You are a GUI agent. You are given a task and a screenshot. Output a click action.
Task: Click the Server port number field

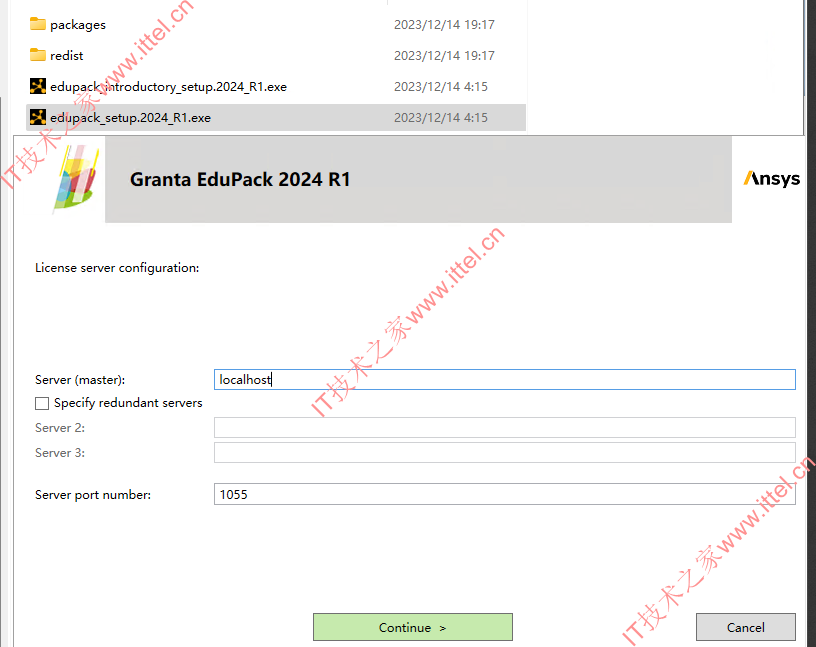point(505,494)
